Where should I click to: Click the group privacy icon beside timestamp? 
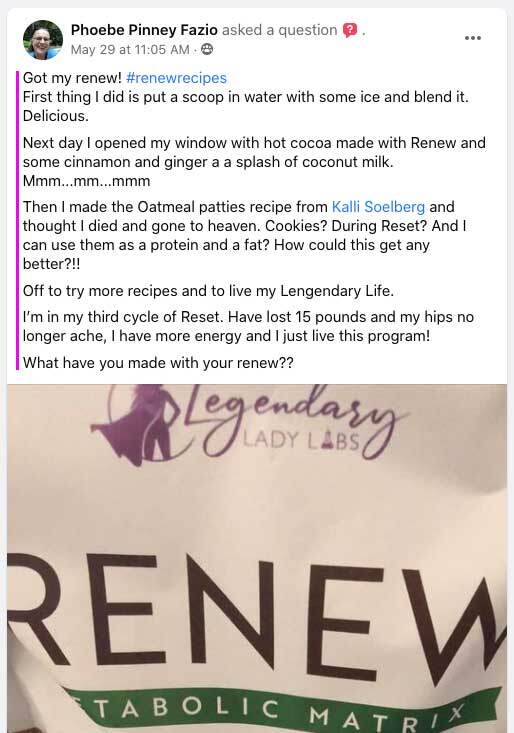click(x=207, y=49)
